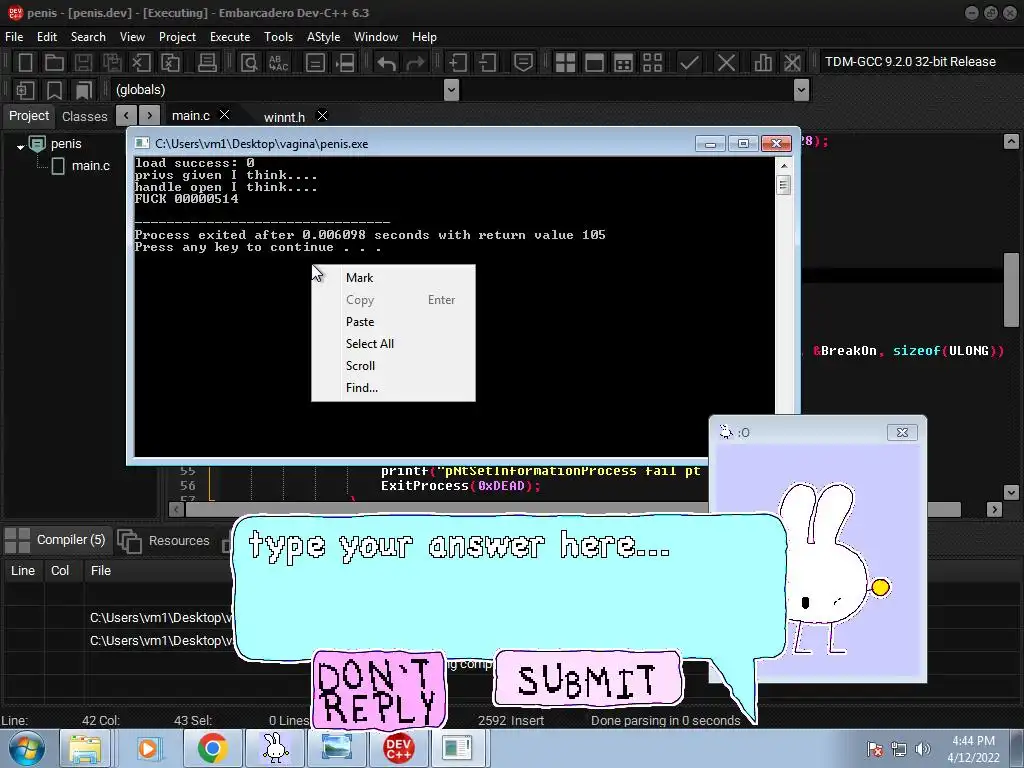The height and width of the screenshot is (768, 1024).
Task: Click the editor scroll-down arrow
Action: [x=1011, y=492]
